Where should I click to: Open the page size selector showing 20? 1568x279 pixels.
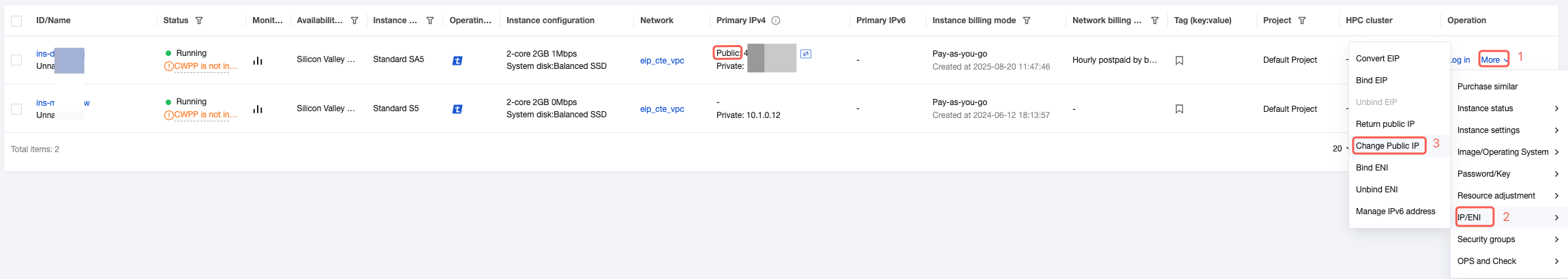pos(1340,149)
